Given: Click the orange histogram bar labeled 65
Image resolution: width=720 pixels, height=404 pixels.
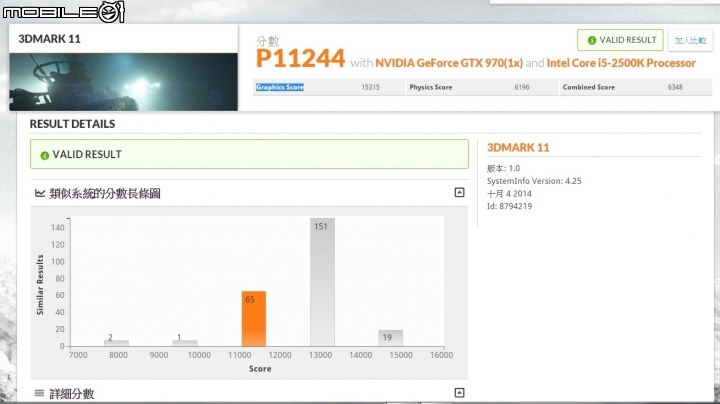Looking at the screenshot, I should tap(253, 319).
